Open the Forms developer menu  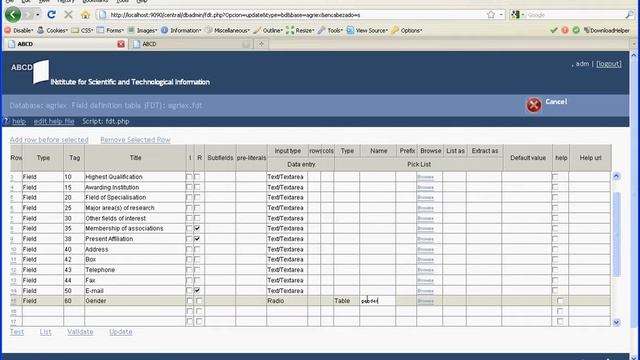[x=110, y=30]
